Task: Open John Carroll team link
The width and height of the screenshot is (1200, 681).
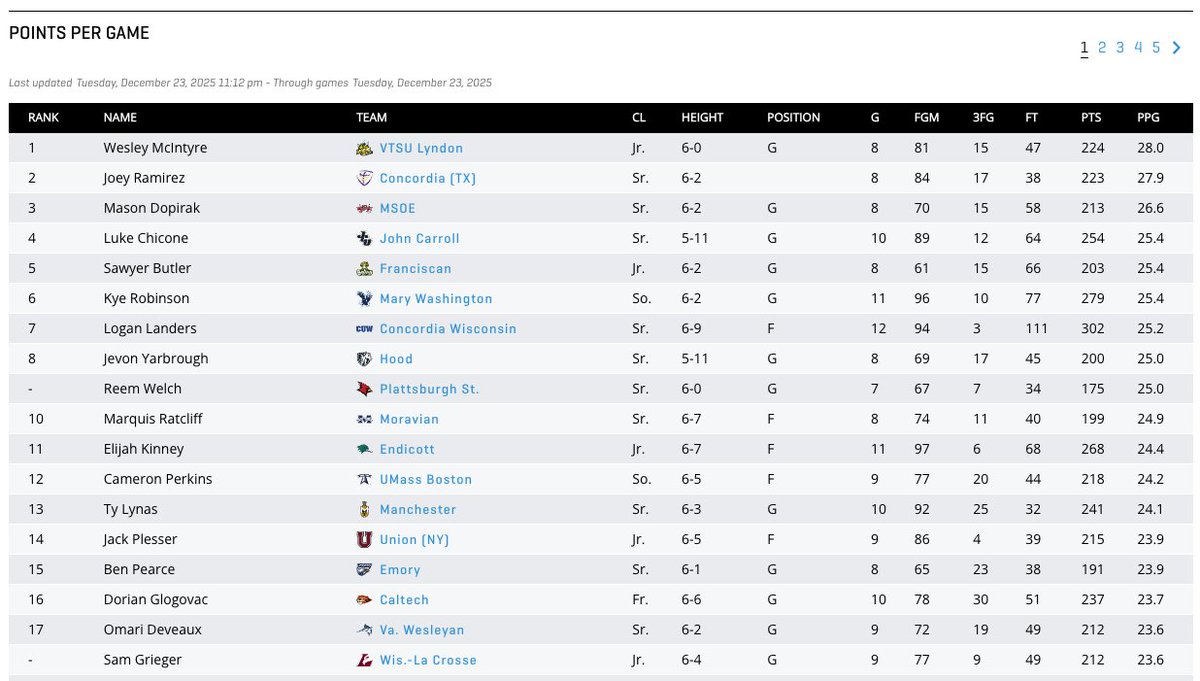Action: pyautogui.click(x=420, y=238)
